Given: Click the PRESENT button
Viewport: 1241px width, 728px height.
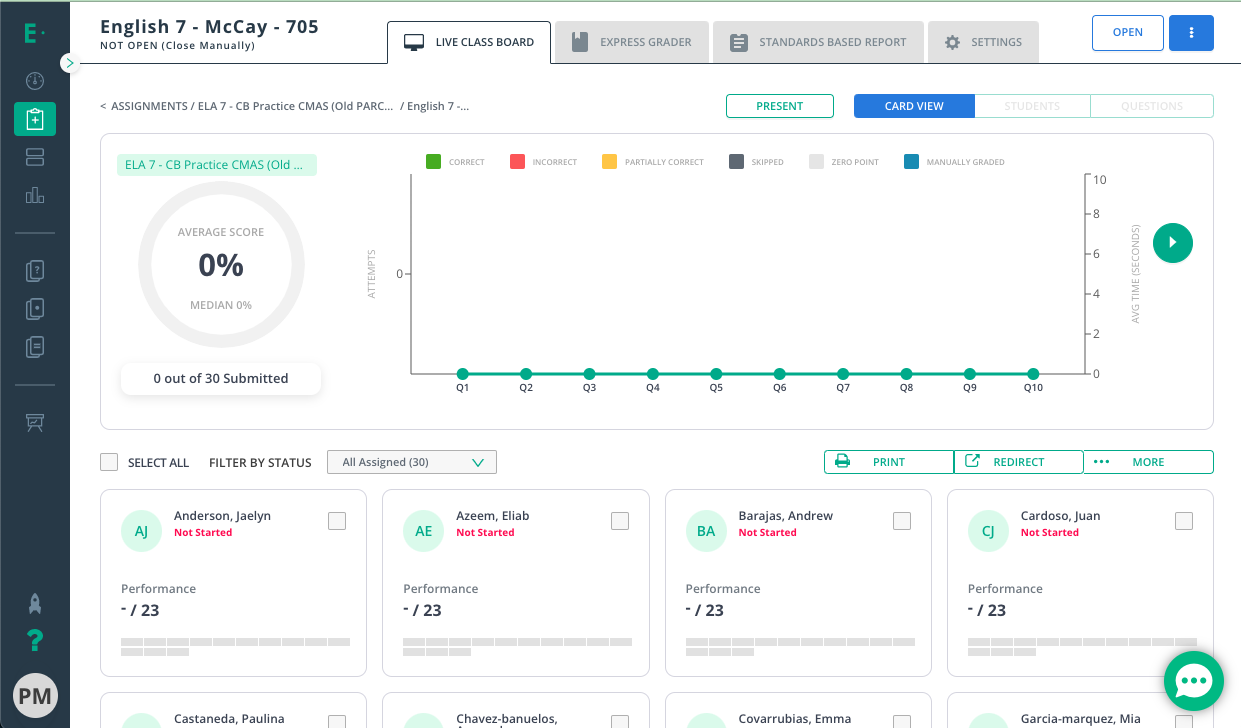Looking at the screenshot, I should [780, 106].
